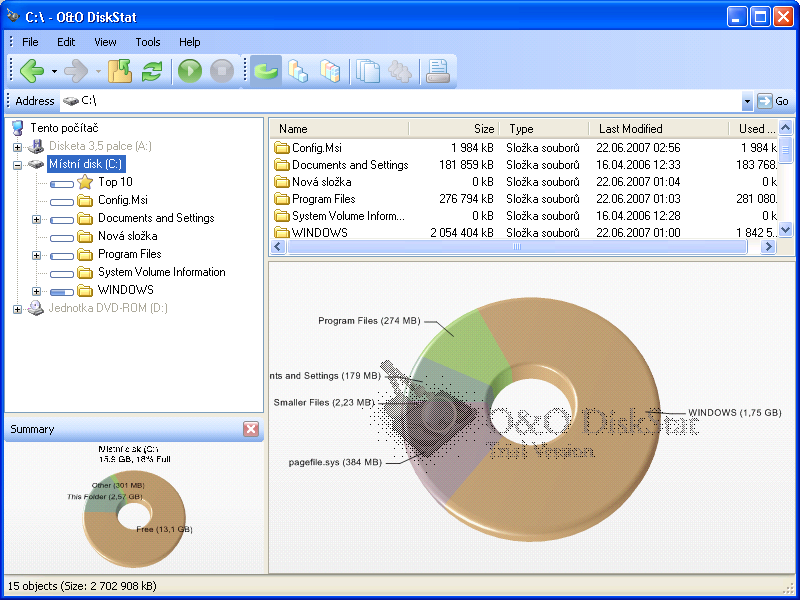Screen dimensions: 800x600
Task: Open the Back history dropdown arrow
Action: pos(54,71)
